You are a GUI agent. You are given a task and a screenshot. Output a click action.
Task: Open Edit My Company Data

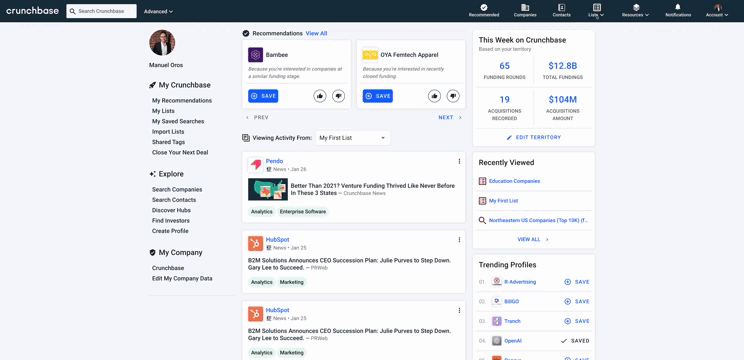pyautogui.click(x=182, y=278)
